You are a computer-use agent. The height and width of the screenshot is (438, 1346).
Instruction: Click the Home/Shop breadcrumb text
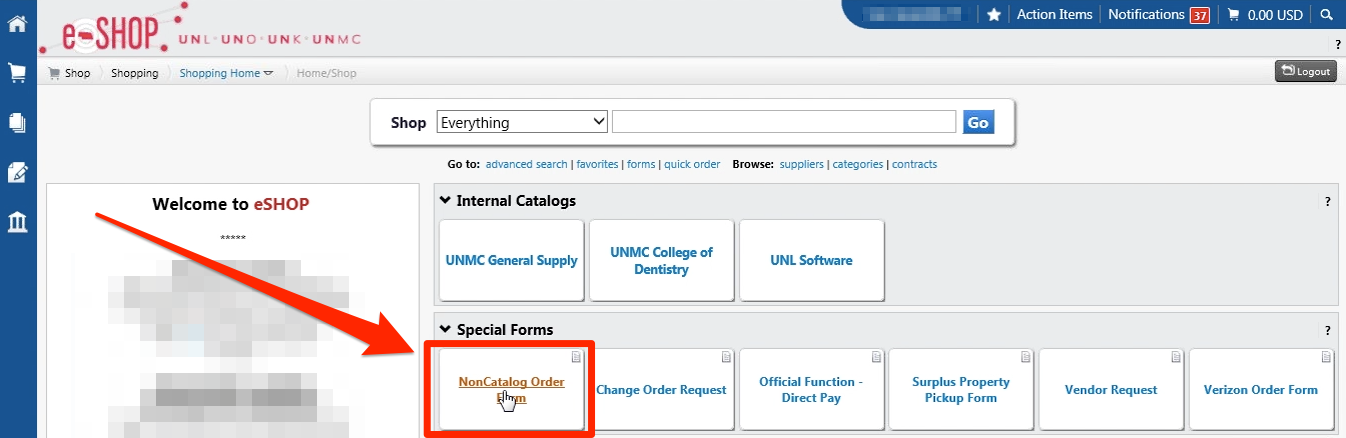pyautogui.click(x=326, y=73)
